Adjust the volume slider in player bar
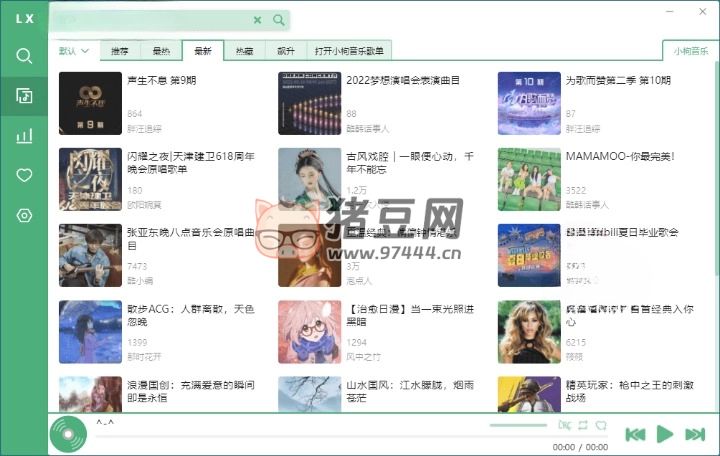This screenshot has height=456, width=720. (518, 426)
